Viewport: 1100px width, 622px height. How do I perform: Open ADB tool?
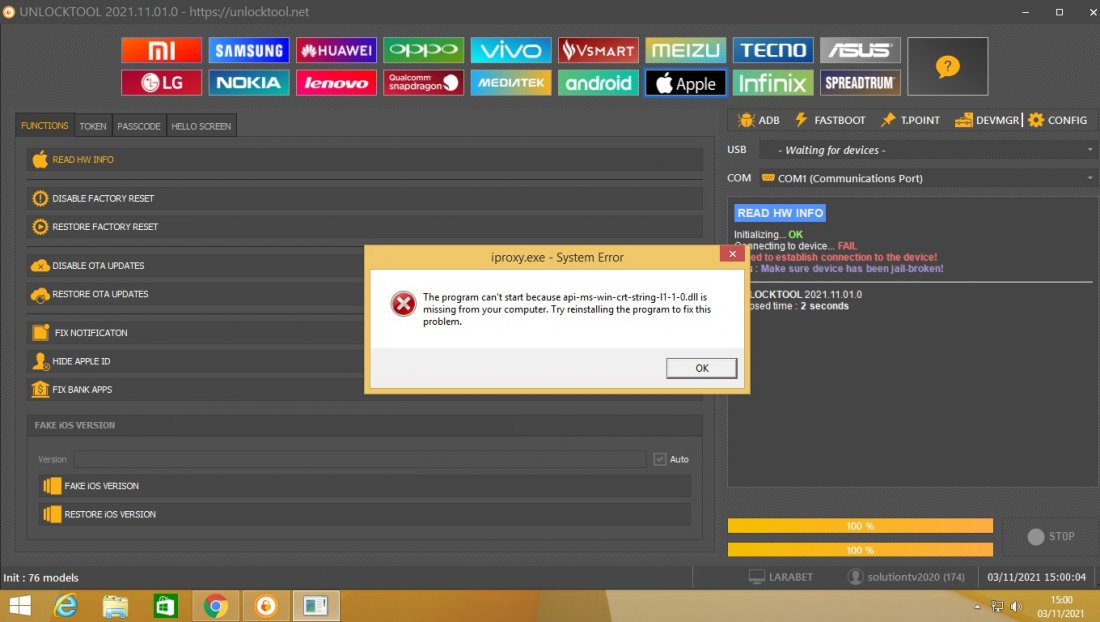click(758, 120)
